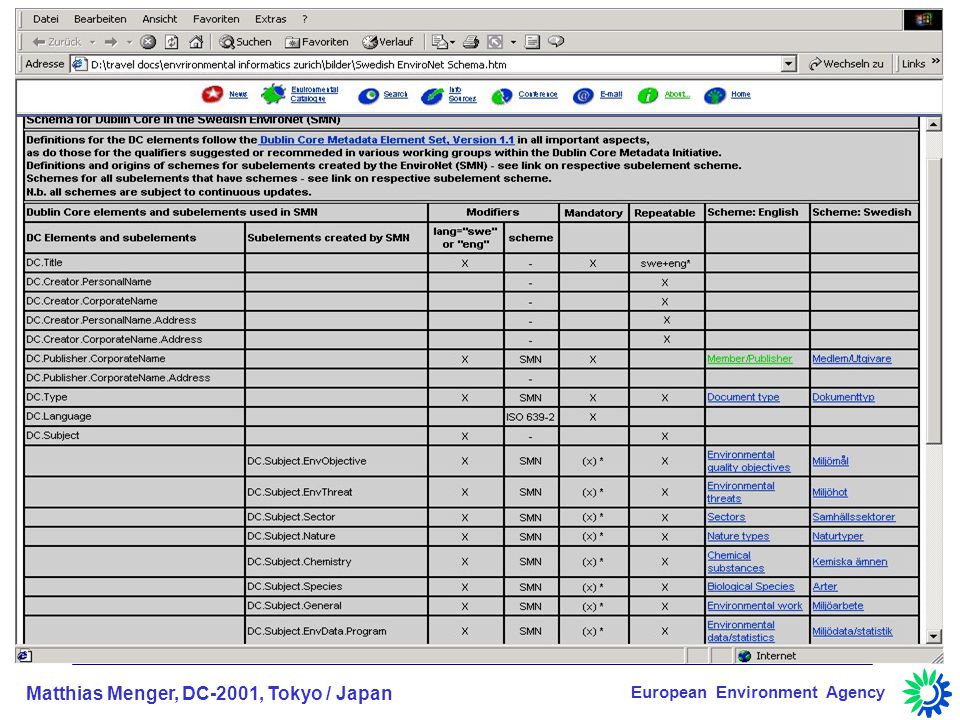Screen dimensions: 960x720
Task: Click the DC.Subject.Chemistry cell
Action: (x=336, y=561)
